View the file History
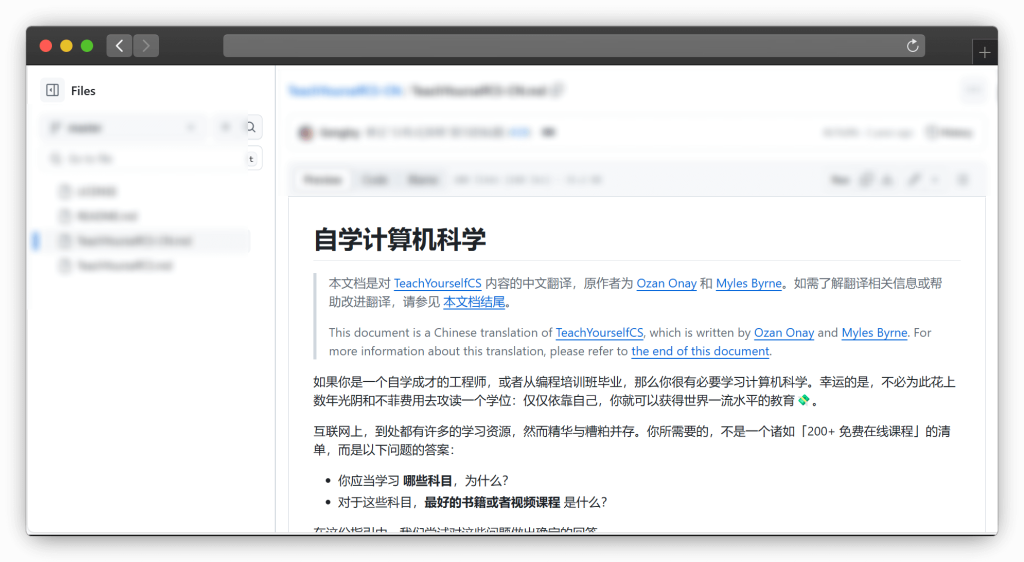The width and height of the screenshot is (1024, 562). click(x=950, y=133)
